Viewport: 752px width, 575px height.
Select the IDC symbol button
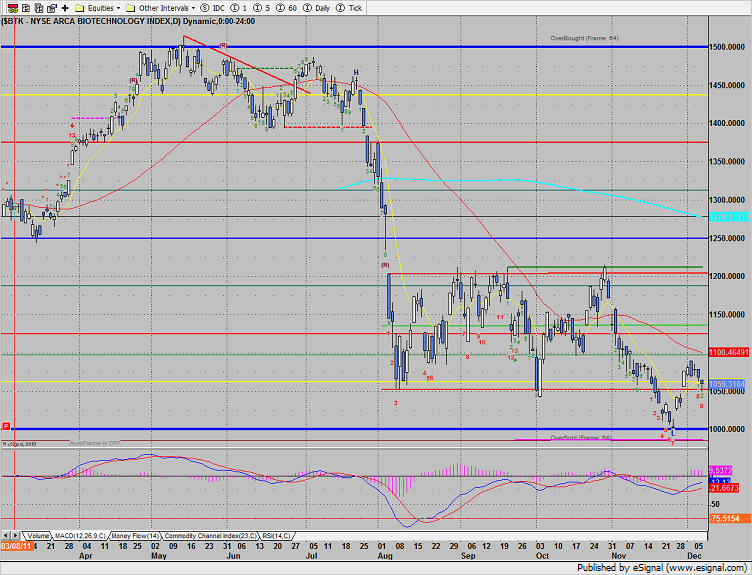210,7
